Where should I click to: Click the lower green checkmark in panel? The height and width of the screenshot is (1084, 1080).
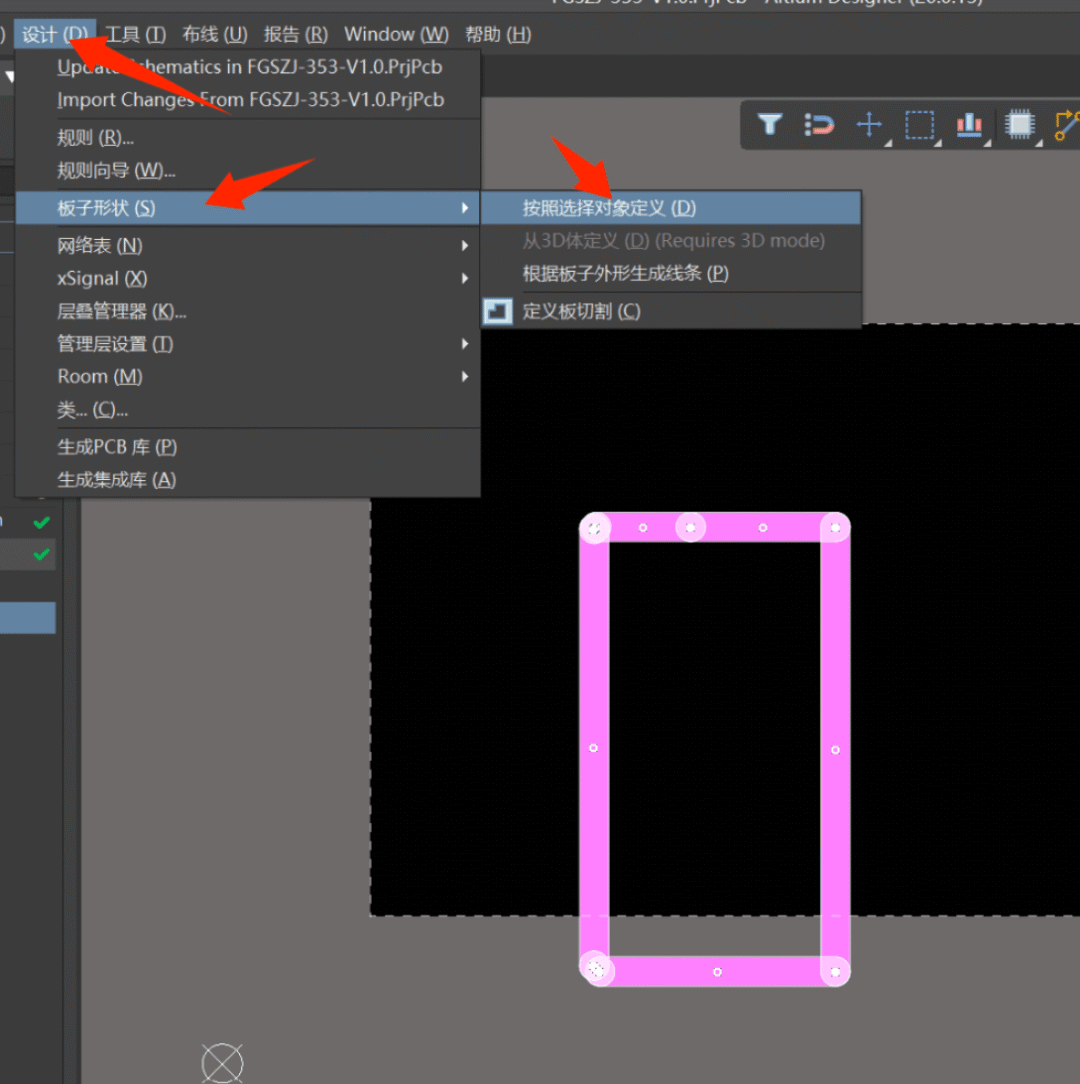point(41,554)
